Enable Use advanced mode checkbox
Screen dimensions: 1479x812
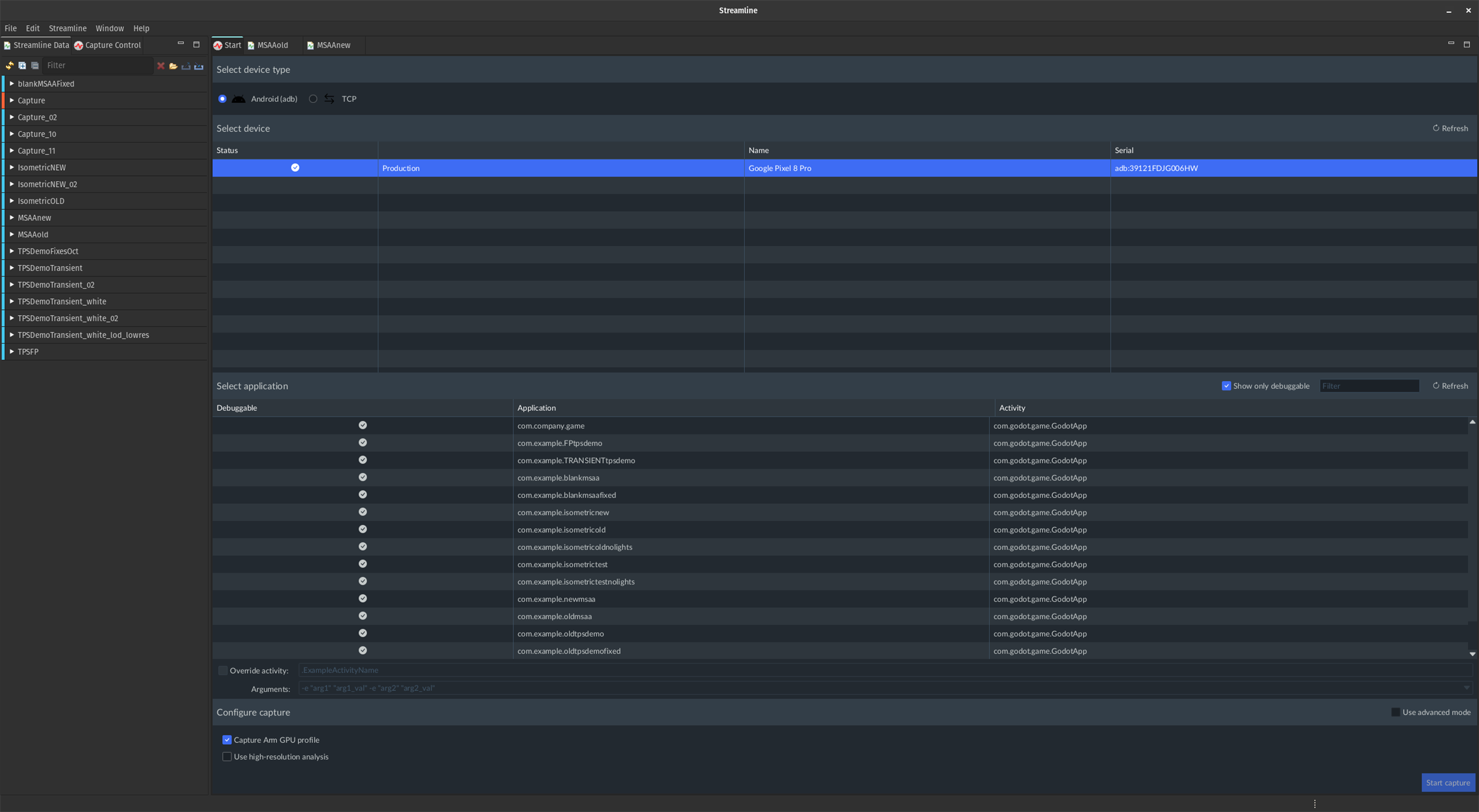pyautogui.click(x=1395, y=712)
